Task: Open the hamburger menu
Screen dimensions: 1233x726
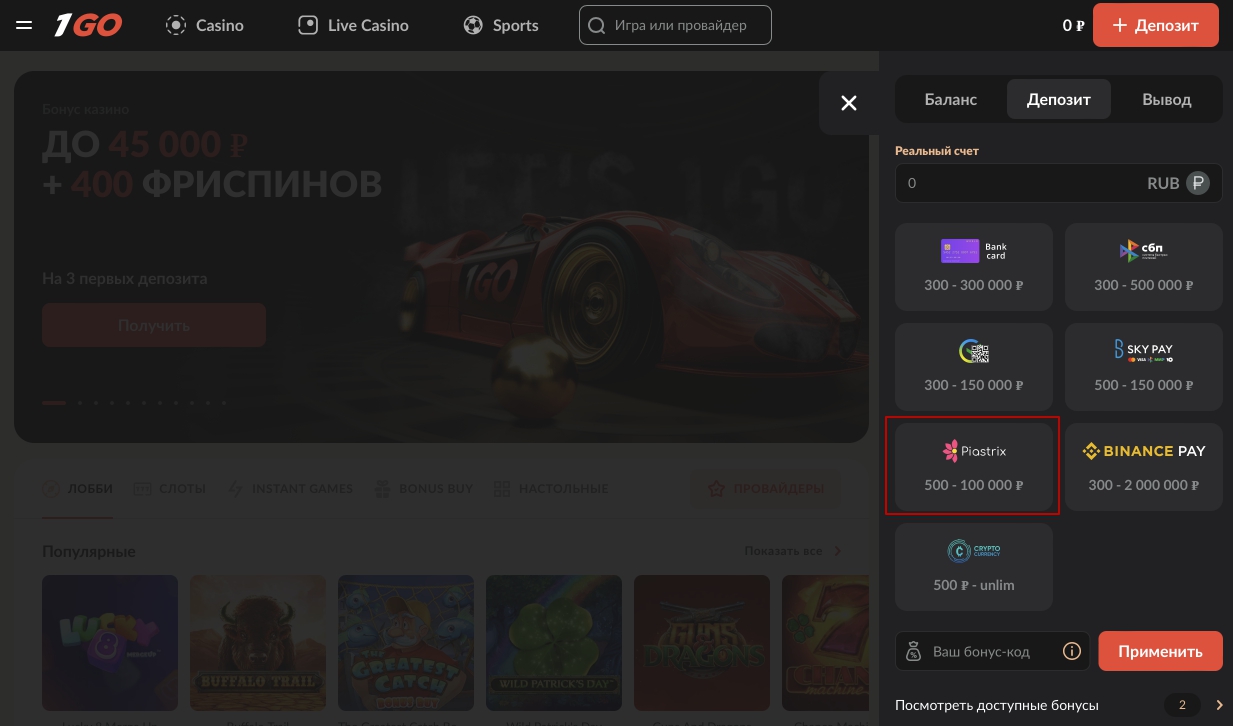Action: click(x=25, y=26)
